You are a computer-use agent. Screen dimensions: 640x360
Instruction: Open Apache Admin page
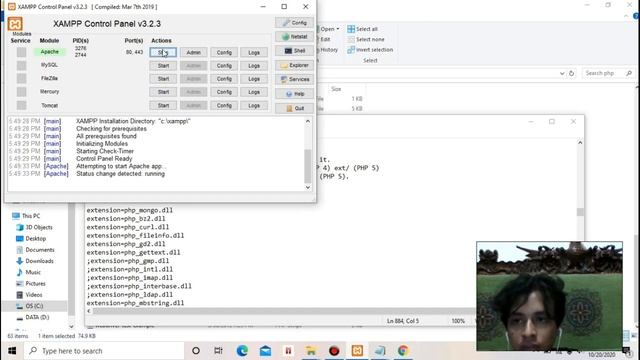click(x=193, y=52)
